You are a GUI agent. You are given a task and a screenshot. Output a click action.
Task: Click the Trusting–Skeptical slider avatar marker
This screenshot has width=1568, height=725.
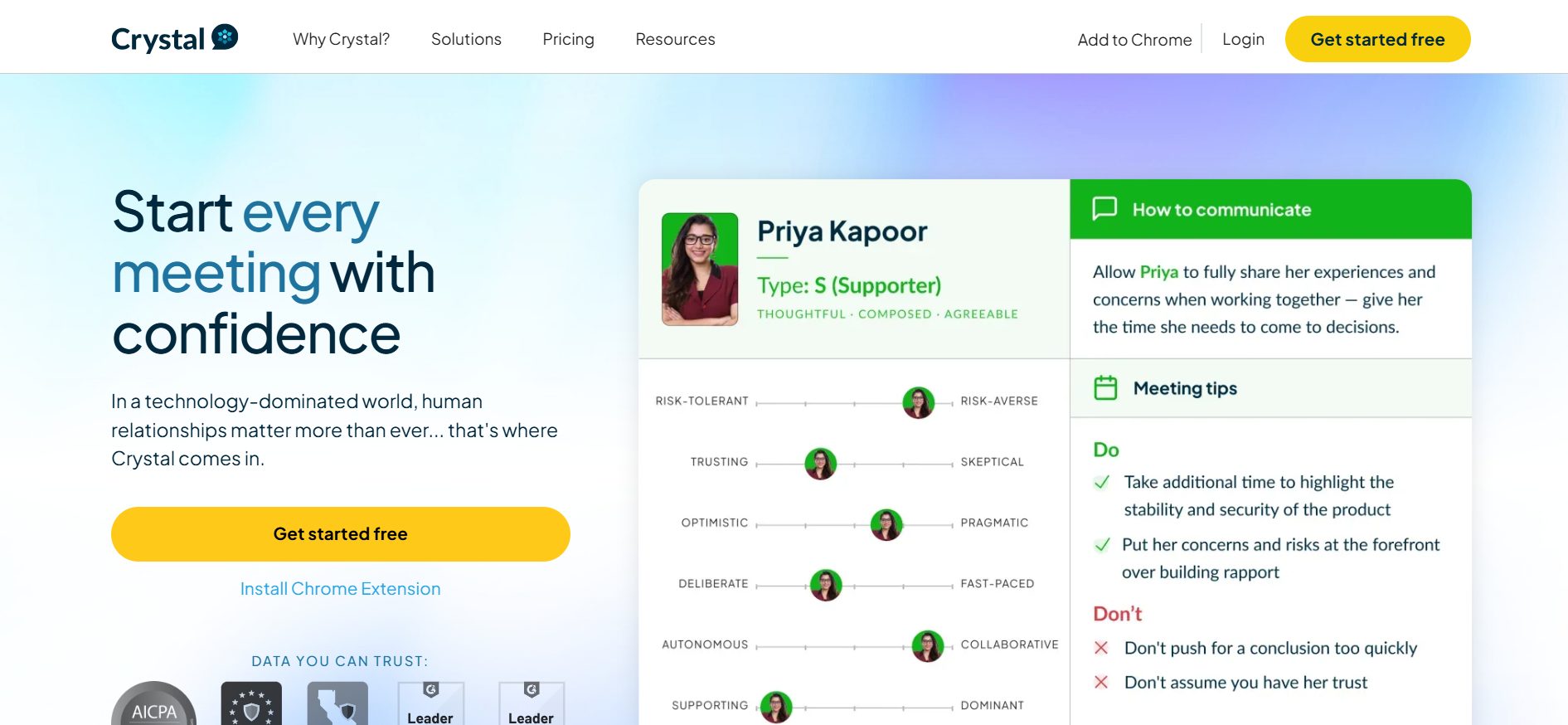click(821, 464)
